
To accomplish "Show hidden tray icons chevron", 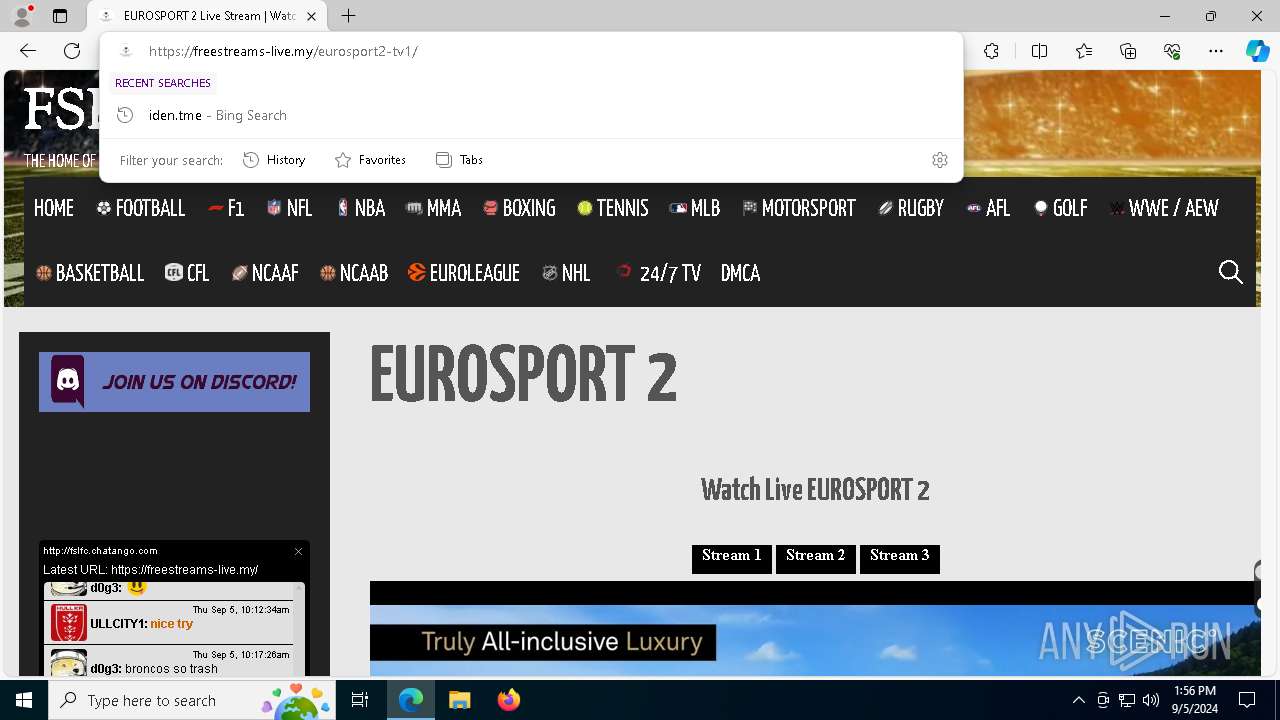I will point(1078,700).
